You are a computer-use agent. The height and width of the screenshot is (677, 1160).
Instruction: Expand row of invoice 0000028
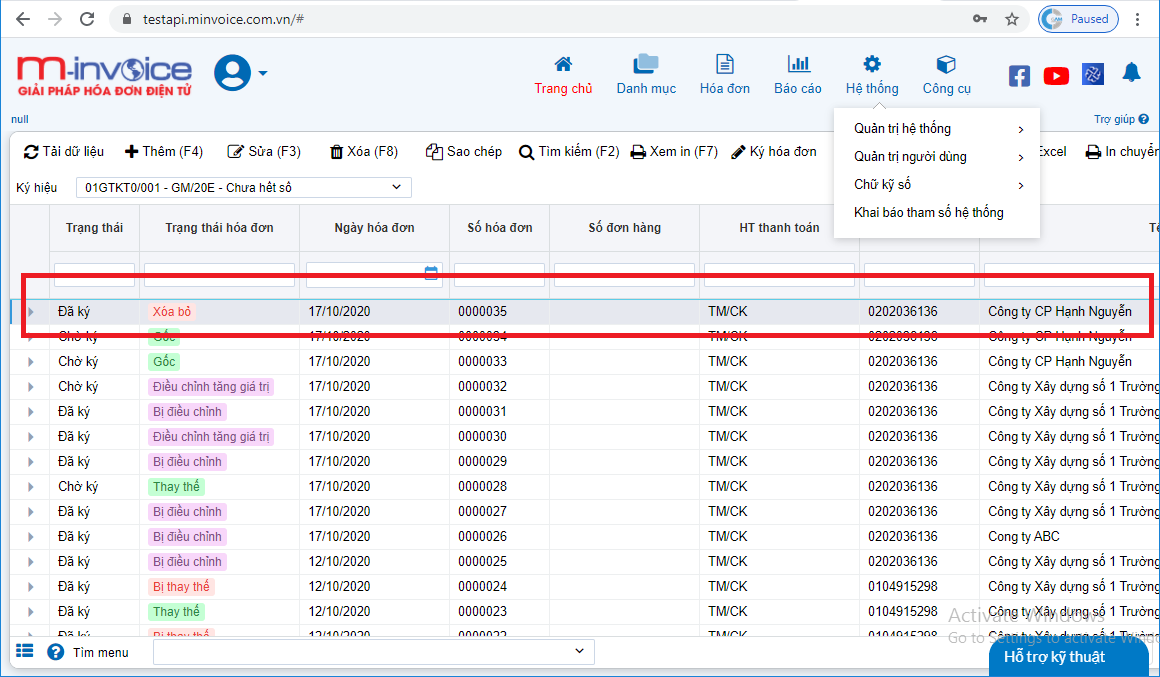tap(30, 487)
